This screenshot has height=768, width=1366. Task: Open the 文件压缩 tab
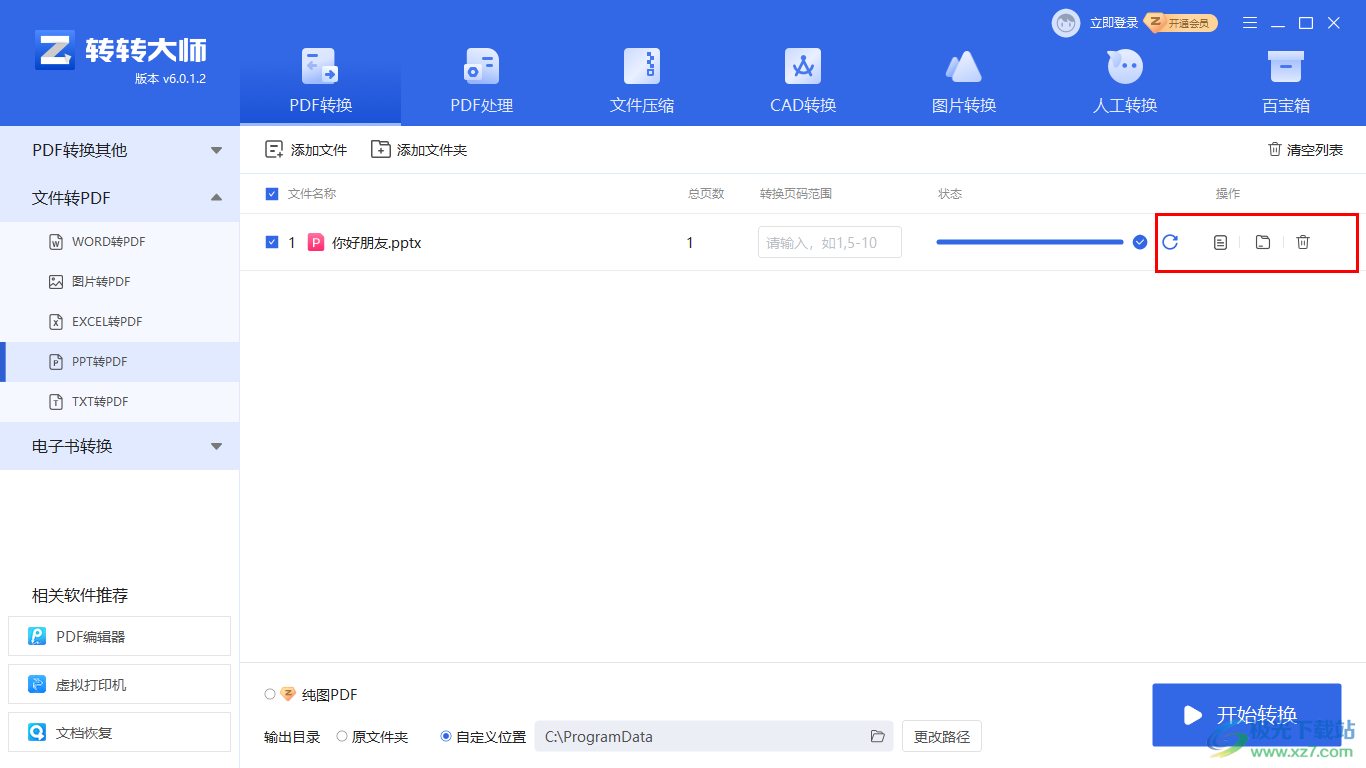point(642,80)
